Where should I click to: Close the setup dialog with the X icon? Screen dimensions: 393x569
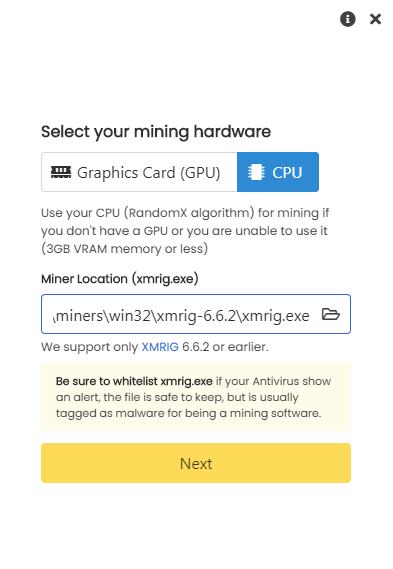click(375, 19)
